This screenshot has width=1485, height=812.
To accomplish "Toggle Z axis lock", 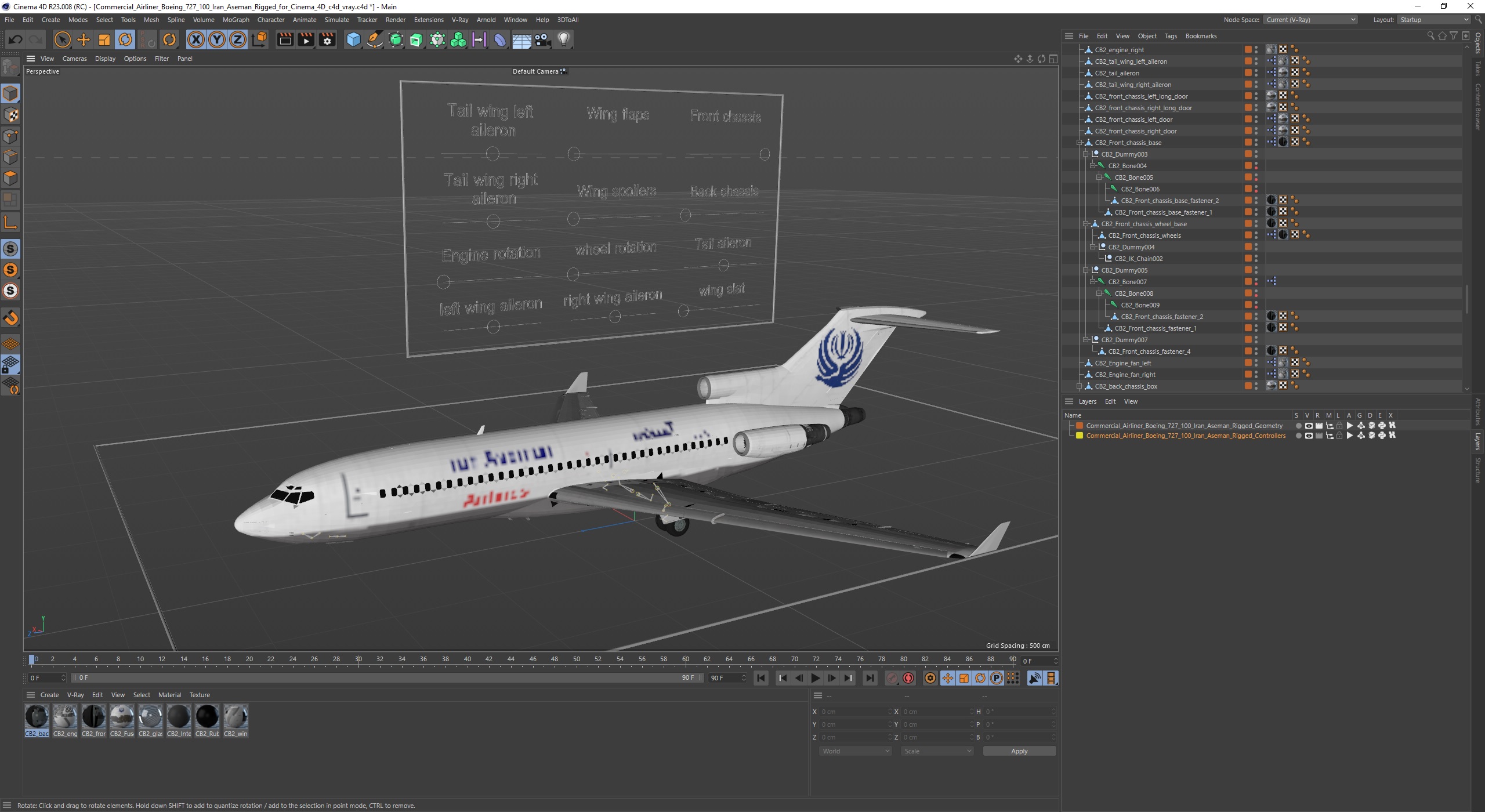I will pos(238,39).
